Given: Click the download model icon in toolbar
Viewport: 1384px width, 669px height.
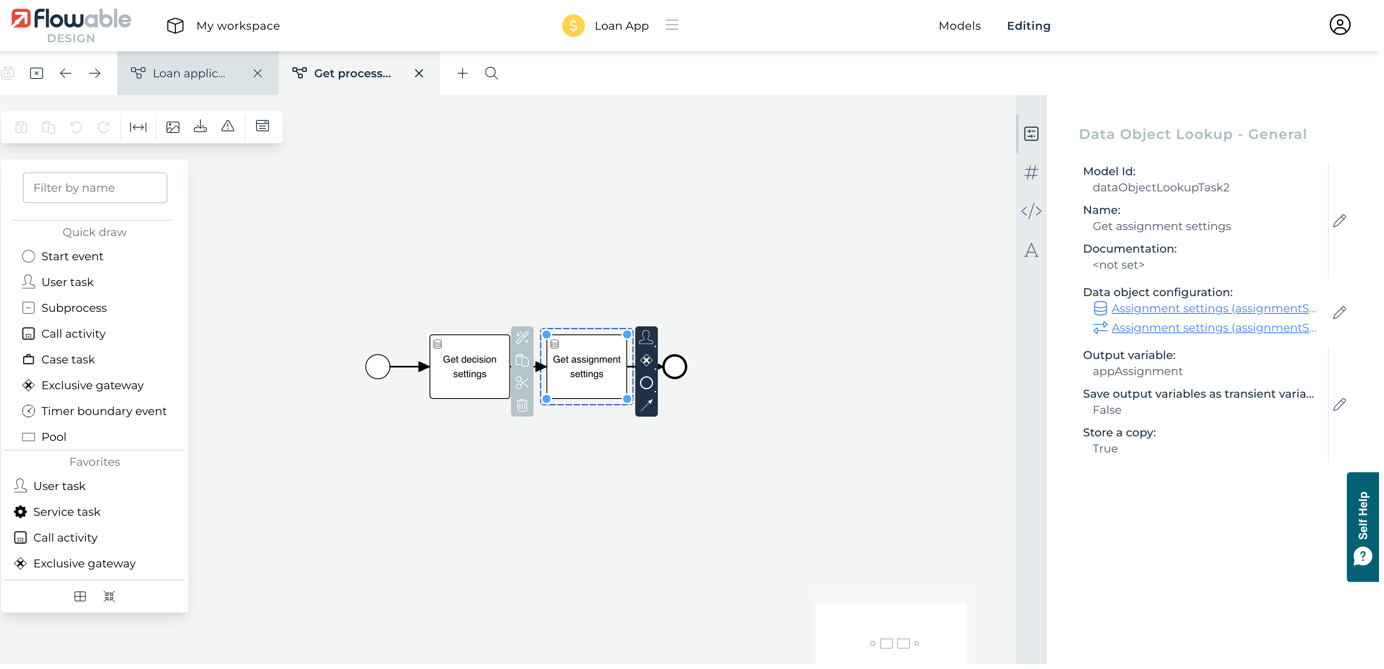Looking at the screenshot, I should click(x=200, y=127).
